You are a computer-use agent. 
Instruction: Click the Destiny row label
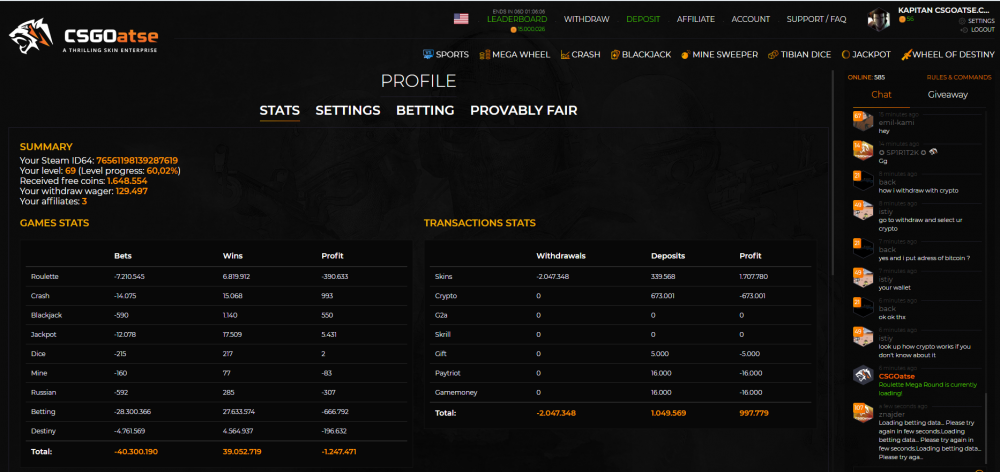pos(43,431)
